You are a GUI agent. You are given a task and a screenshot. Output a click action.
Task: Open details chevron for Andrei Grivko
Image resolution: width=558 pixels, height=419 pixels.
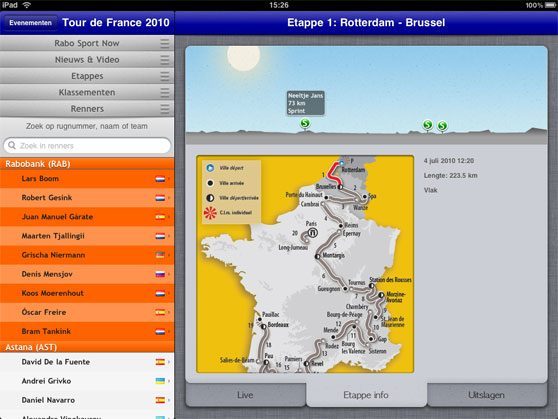point(169,381)
